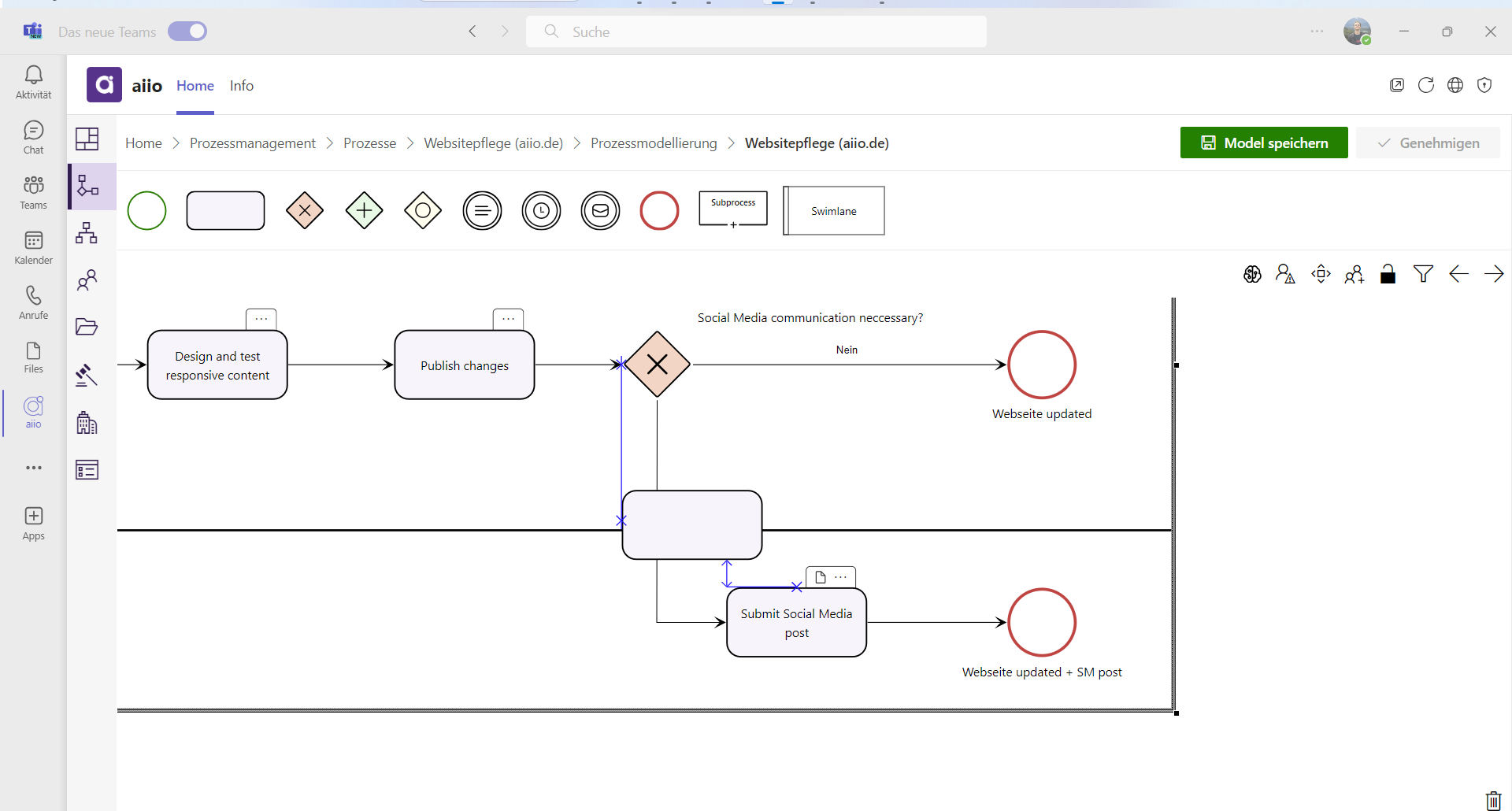Open the filter funnel on the canvas toolbar
Viewport: 1512px width, 811px height.
tap(1423, 274)
